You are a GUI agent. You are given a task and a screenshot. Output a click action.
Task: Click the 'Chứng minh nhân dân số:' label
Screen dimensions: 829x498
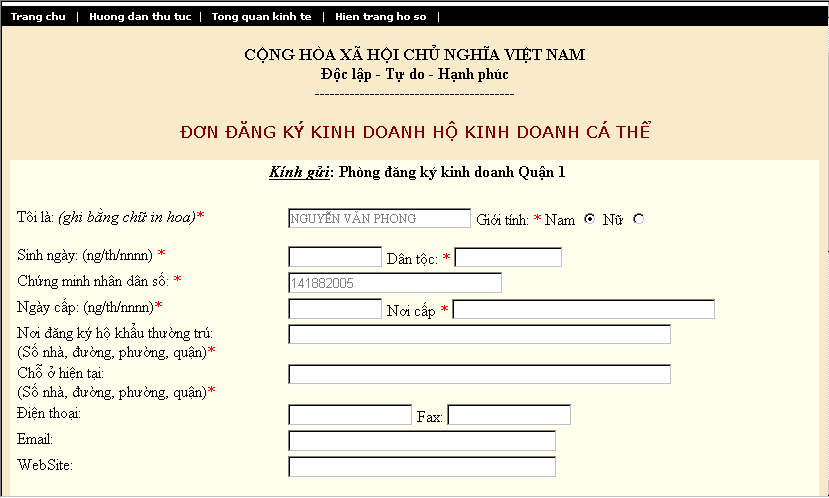93,281
